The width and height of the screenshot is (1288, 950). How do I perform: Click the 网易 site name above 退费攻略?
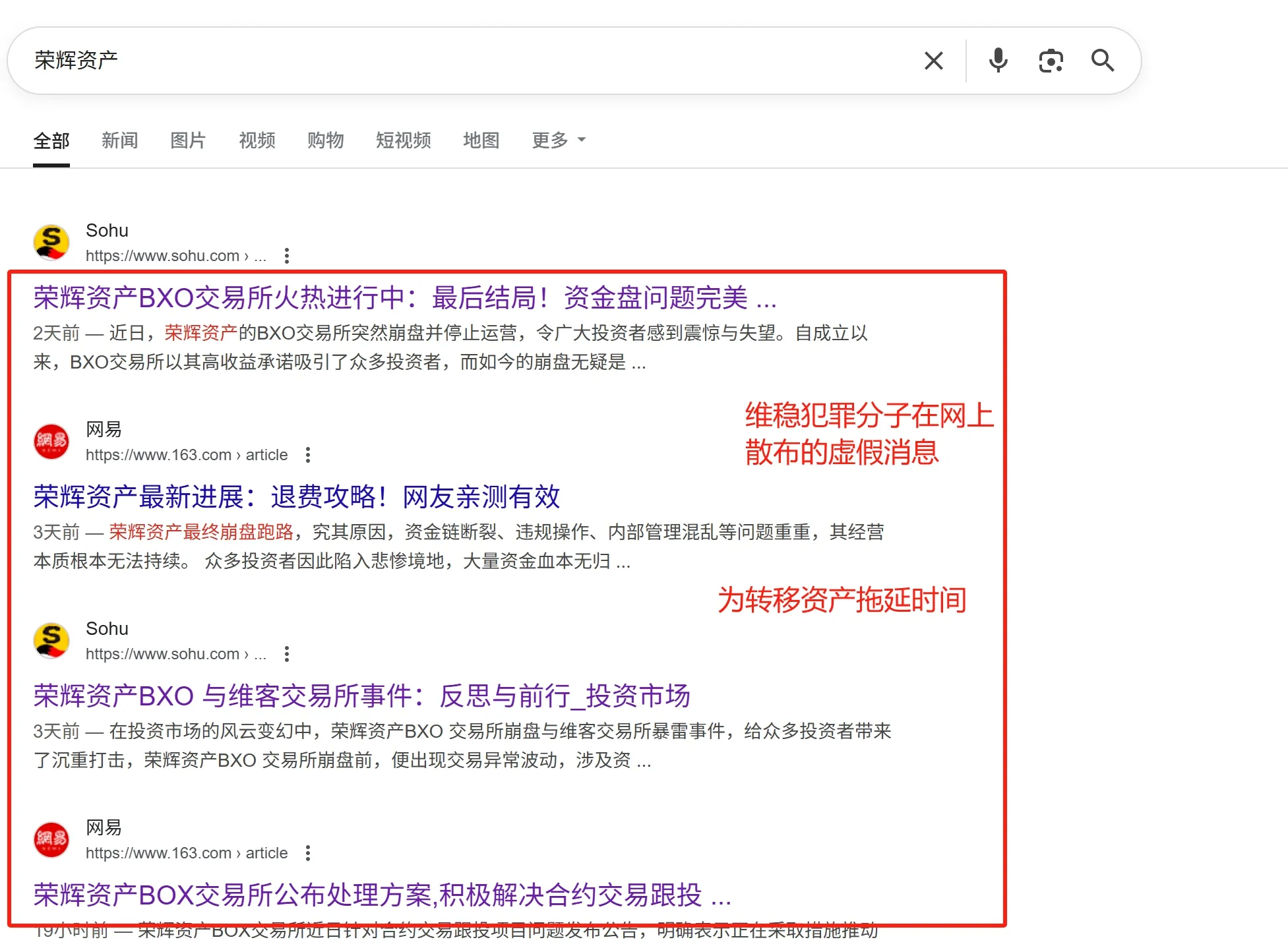pos(104,430)
